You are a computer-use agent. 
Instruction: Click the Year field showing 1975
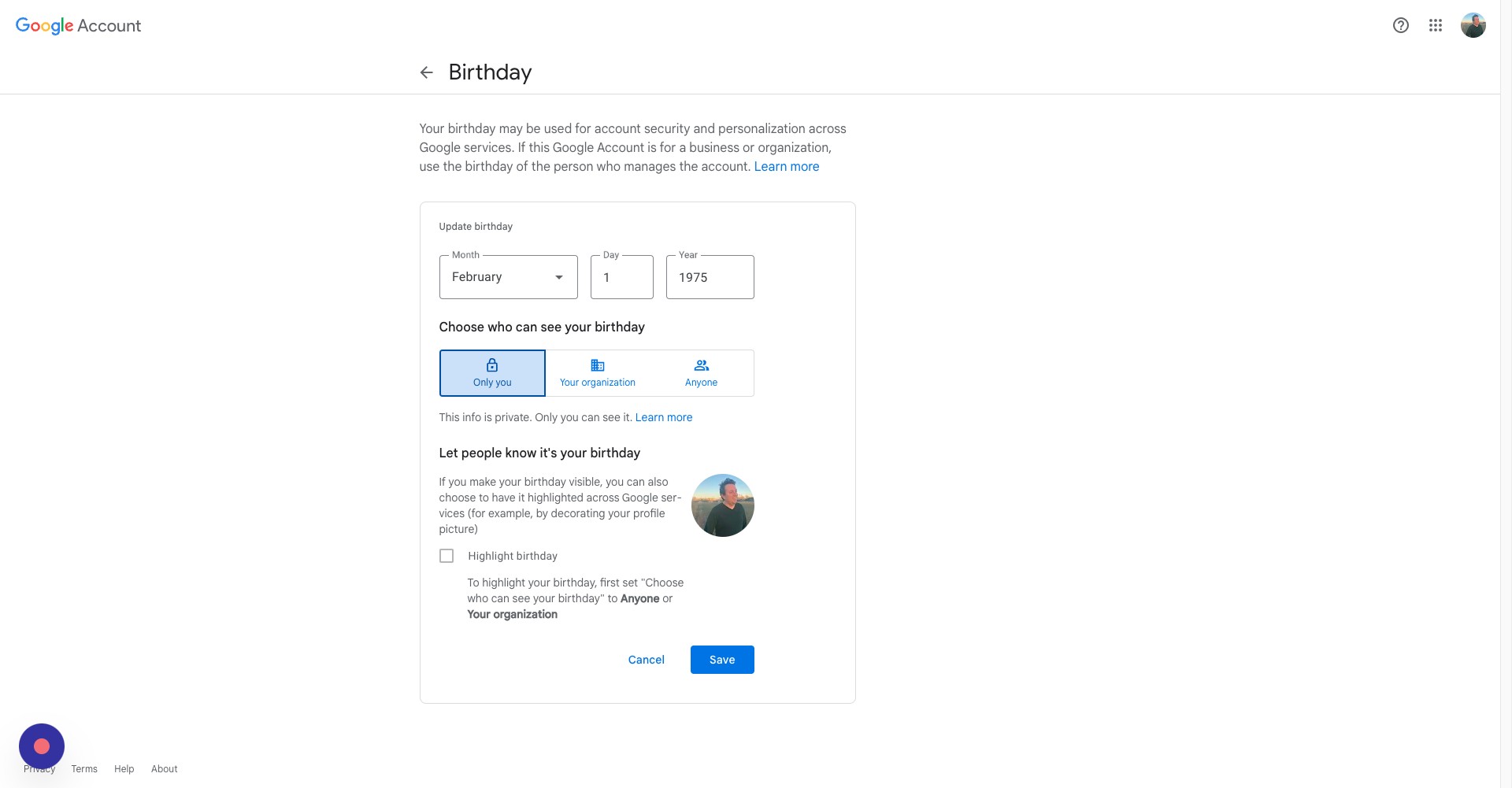[x=710, y=277]
